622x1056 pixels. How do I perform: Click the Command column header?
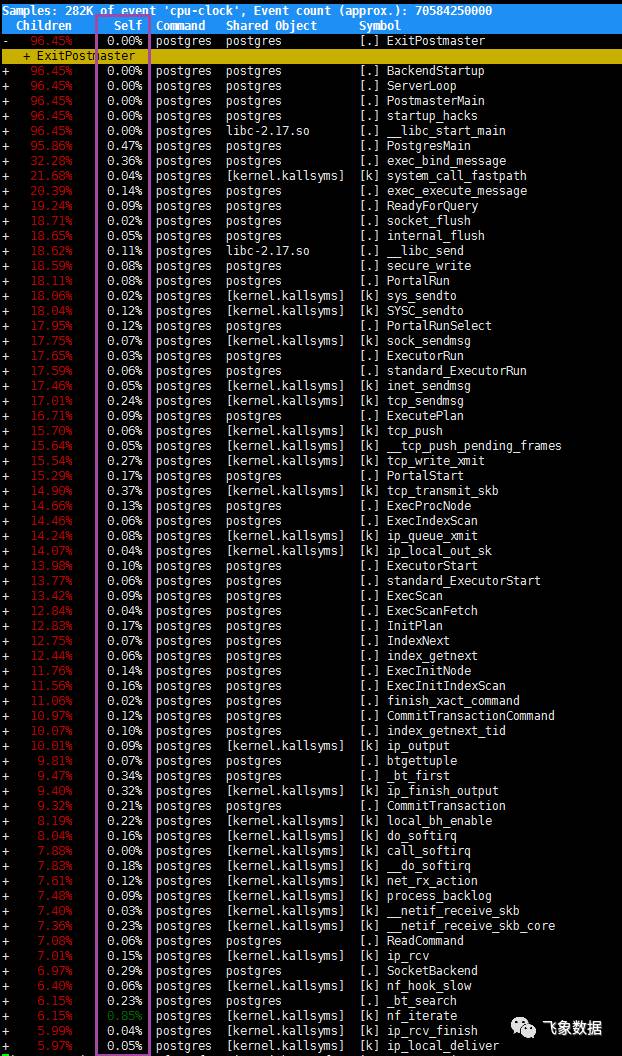tap(180, 26)
